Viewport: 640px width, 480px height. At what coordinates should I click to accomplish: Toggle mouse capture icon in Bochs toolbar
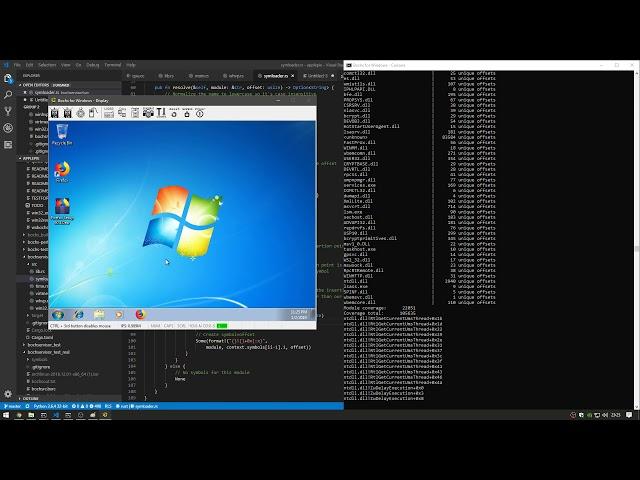[94, 113]
